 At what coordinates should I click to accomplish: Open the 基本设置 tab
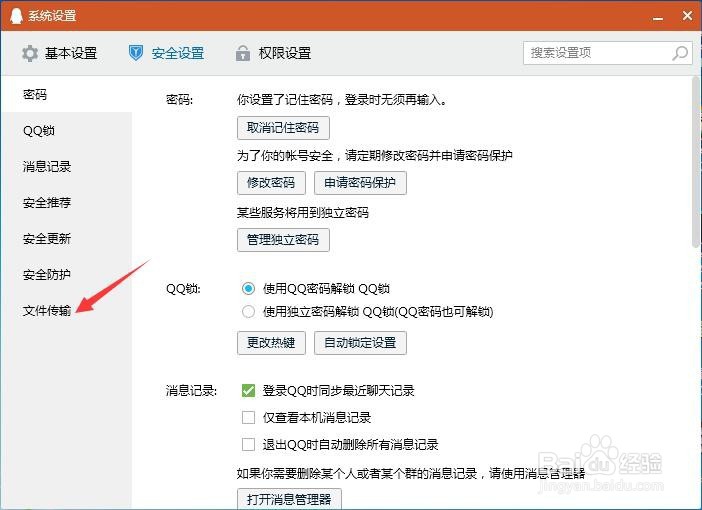tap(60, 53)
